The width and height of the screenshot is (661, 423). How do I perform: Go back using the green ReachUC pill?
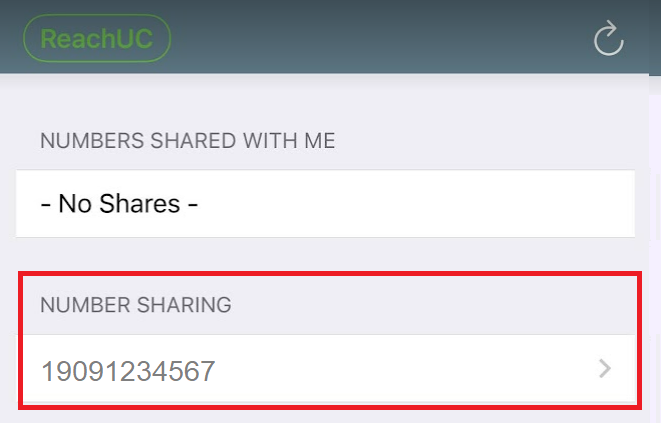pyautogui.click(x=97, y=38)
